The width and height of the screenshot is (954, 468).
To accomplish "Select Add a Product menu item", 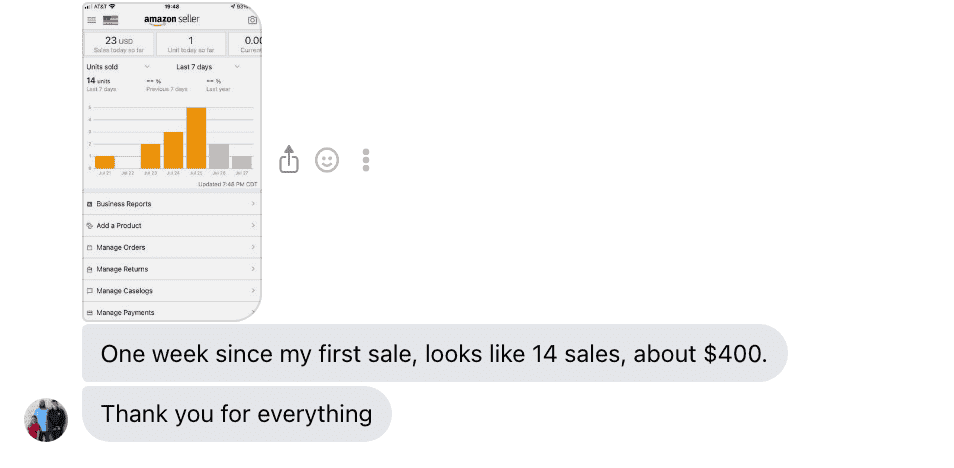I will [x=170, y=225].
